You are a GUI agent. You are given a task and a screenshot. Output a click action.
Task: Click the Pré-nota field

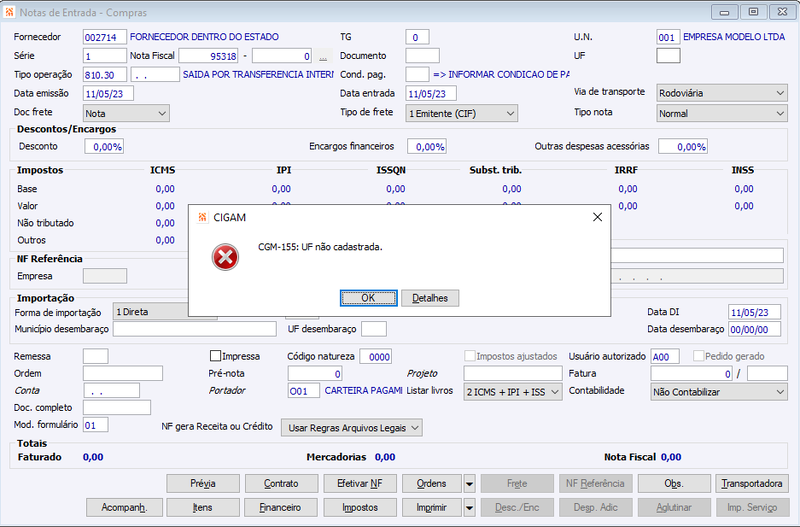pos(315,374)
